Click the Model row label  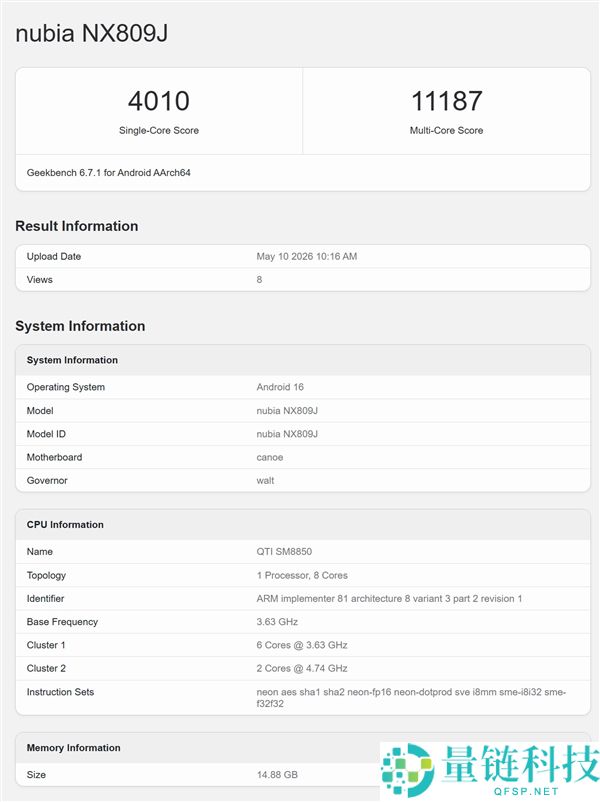click(40, 411)
